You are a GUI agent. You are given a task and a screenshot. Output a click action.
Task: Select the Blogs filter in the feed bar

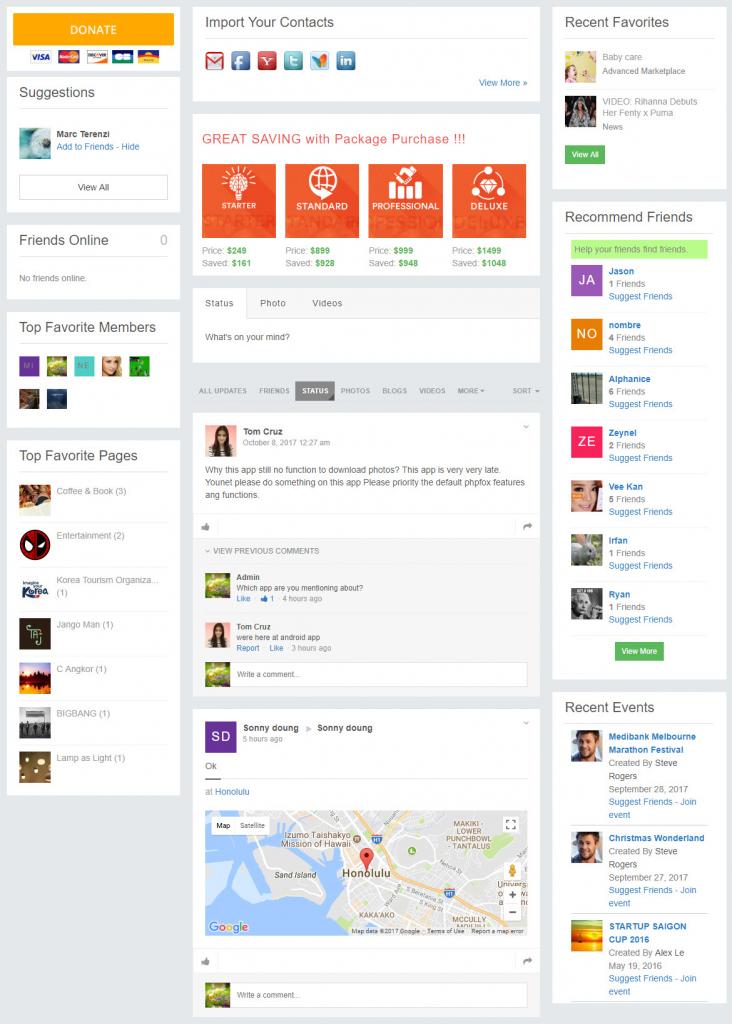[394, 391]
